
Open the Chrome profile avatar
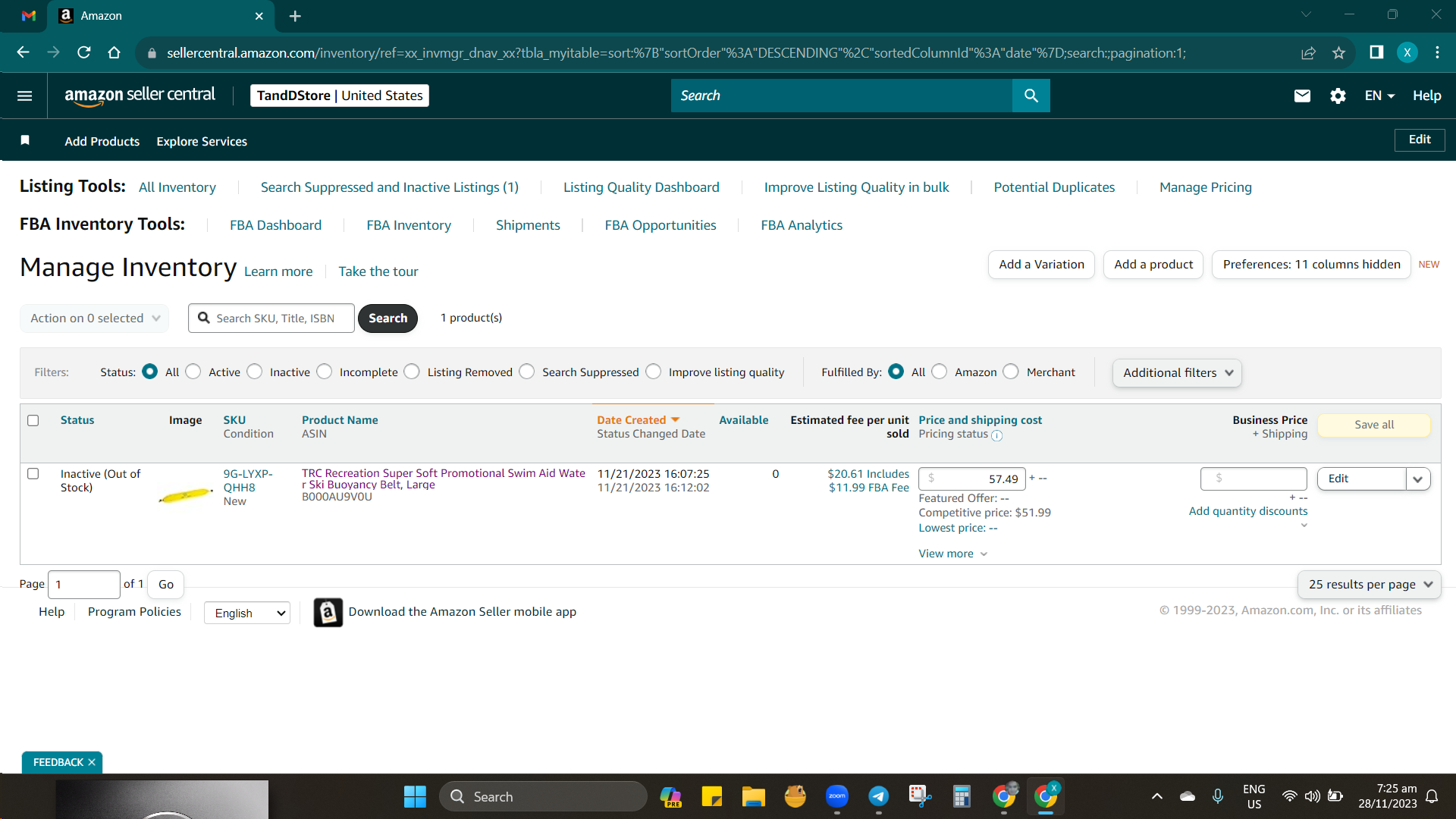[1407, 52]
